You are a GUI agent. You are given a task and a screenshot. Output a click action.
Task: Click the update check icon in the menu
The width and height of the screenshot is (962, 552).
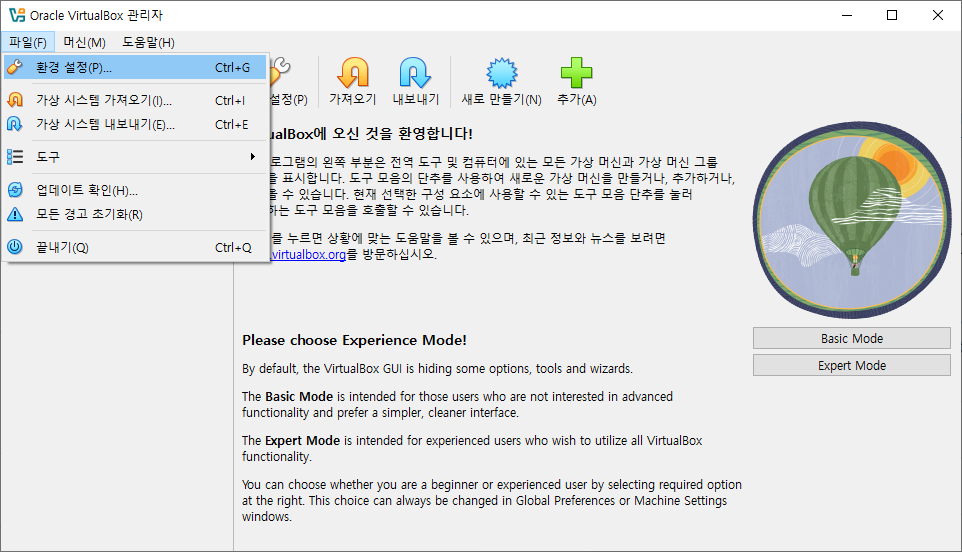(15, 190)
